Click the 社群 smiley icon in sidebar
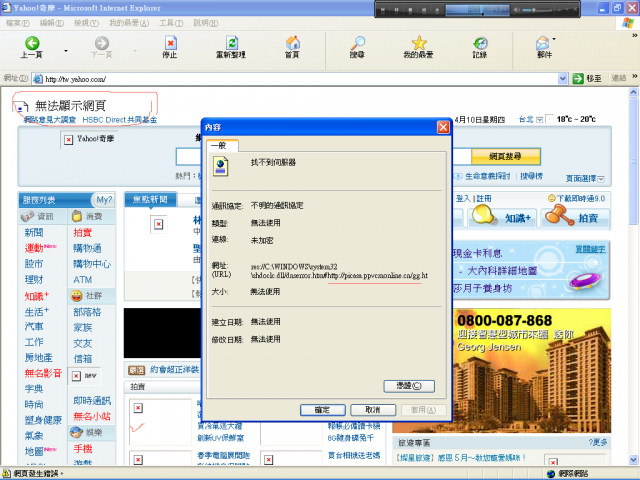The height and width of the screenshot is (480, 640). [77, 296]
